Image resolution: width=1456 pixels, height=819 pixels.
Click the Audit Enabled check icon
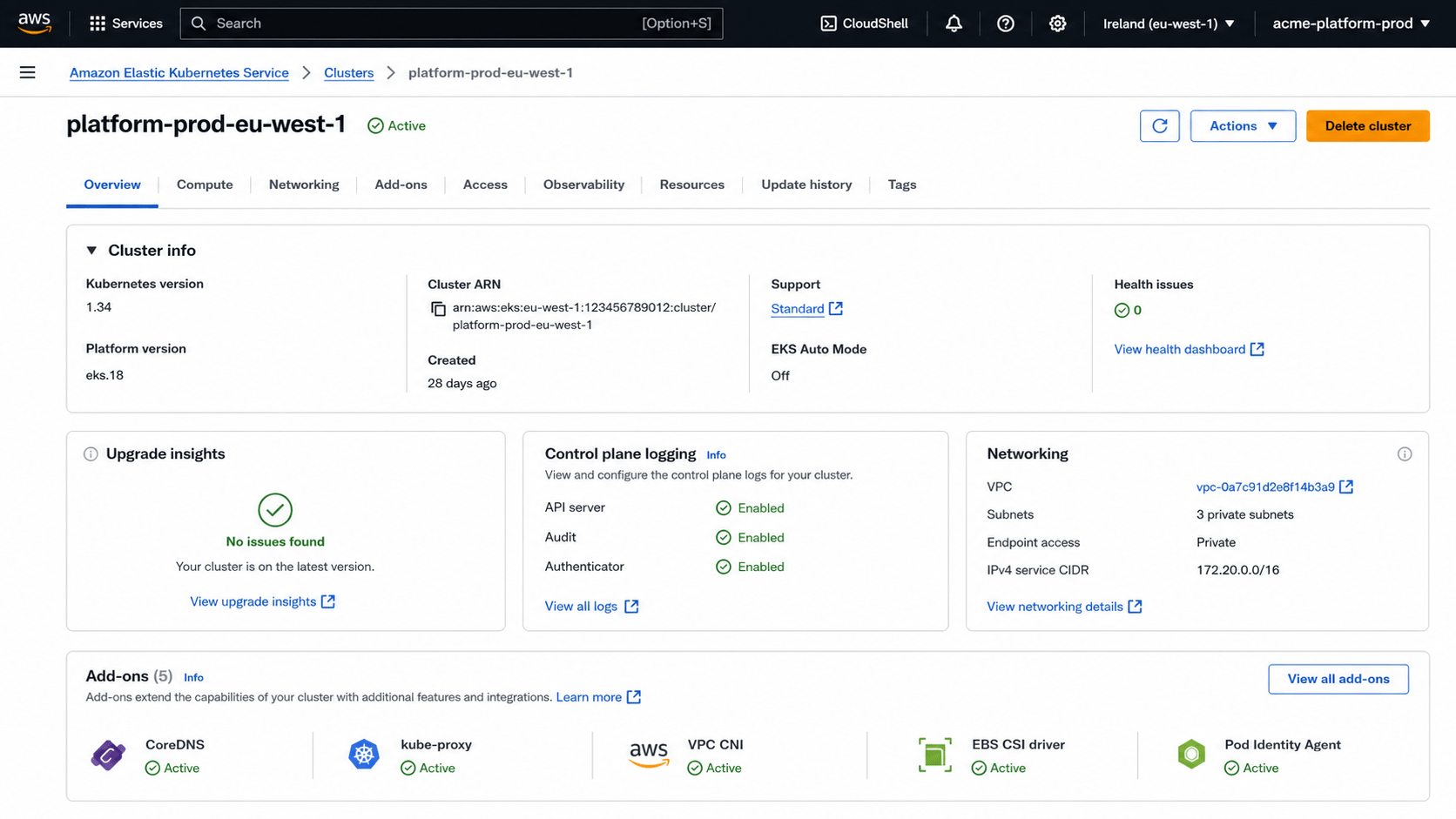coord(723,538)
